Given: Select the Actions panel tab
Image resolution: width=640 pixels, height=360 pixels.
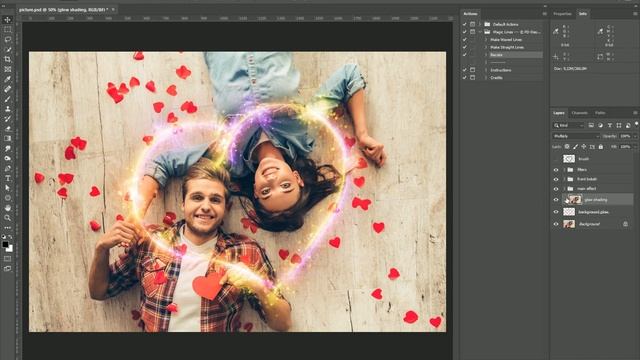Looking at the screenshot, I should (x=470, y=14).
